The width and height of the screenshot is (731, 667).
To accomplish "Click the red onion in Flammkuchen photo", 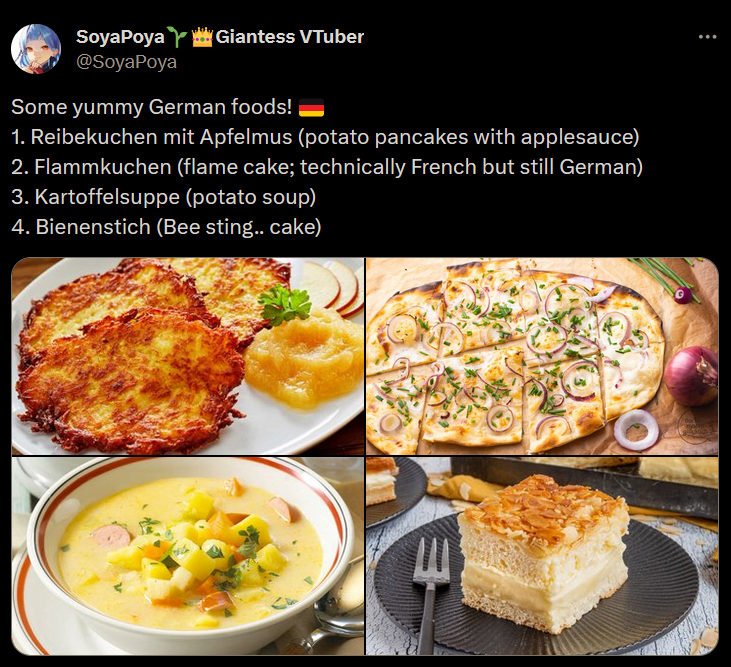I will tap(691, 376).
